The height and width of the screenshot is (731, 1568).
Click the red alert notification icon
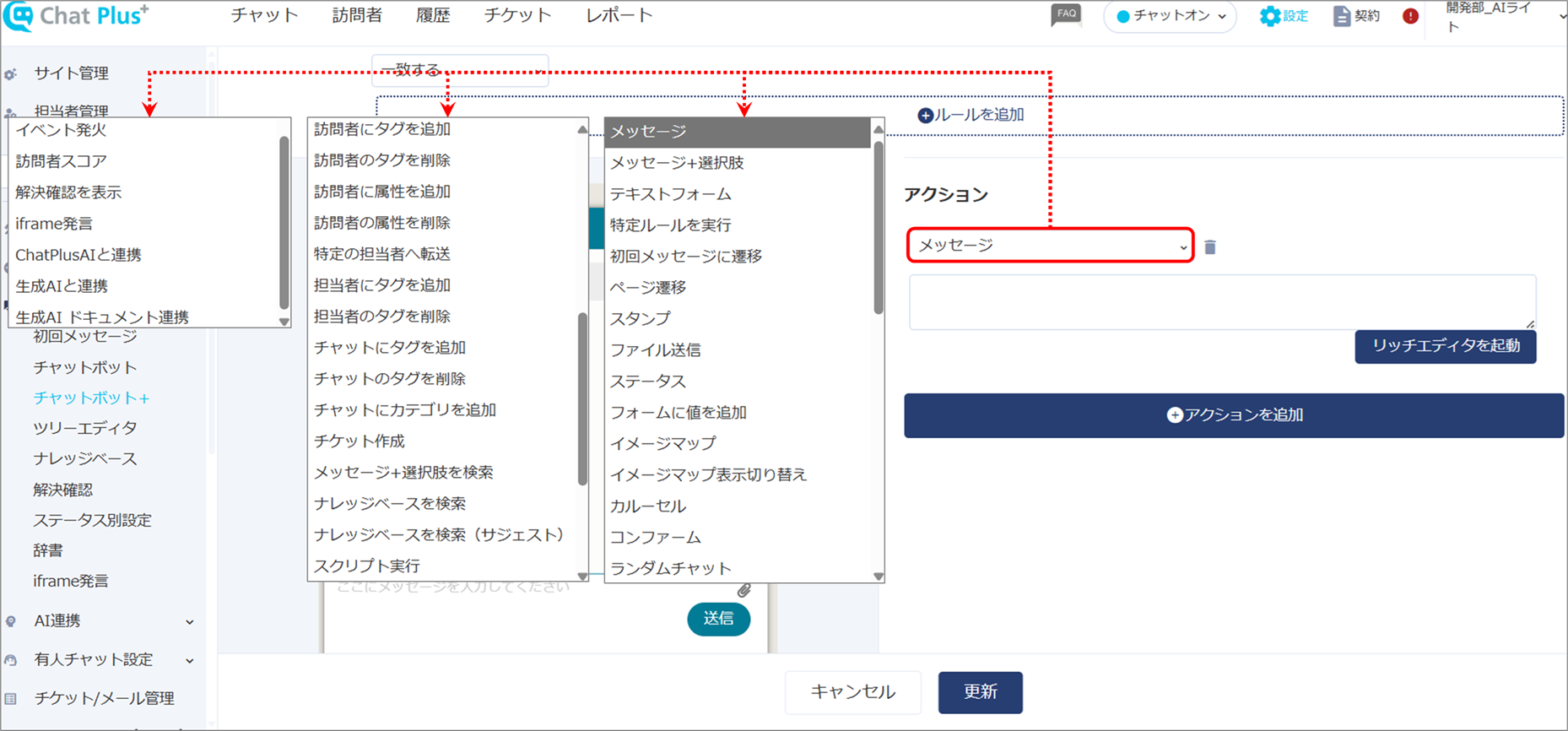[x=1410, y=16]
